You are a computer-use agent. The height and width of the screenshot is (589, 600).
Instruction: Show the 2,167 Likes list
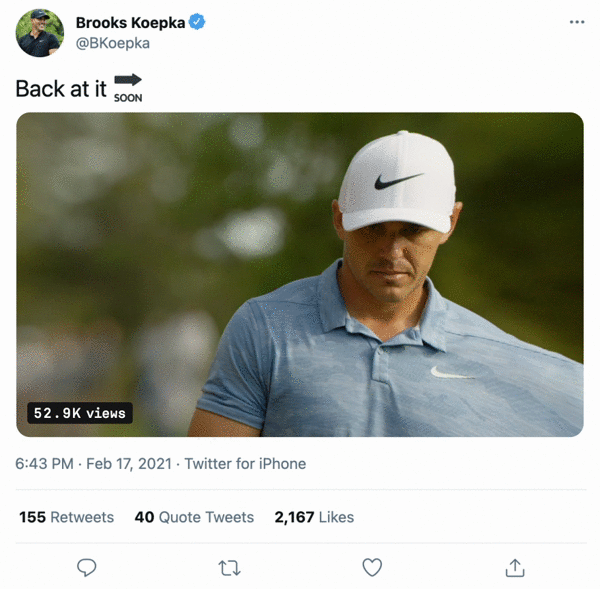[x=314, y=517]
